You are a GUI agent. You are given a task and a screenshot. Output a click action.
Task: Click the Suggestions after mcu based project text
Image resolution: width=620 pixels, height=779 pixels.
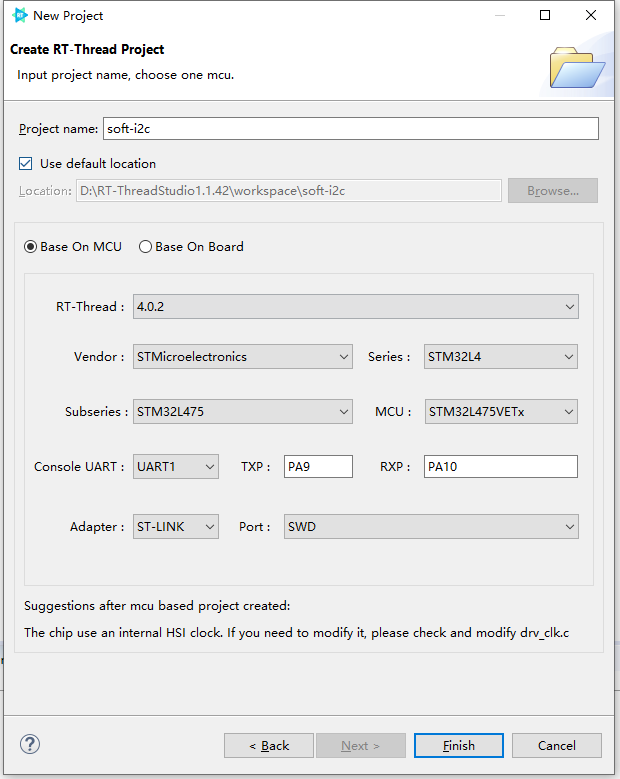pyautogui.click(x=157, y=606)
